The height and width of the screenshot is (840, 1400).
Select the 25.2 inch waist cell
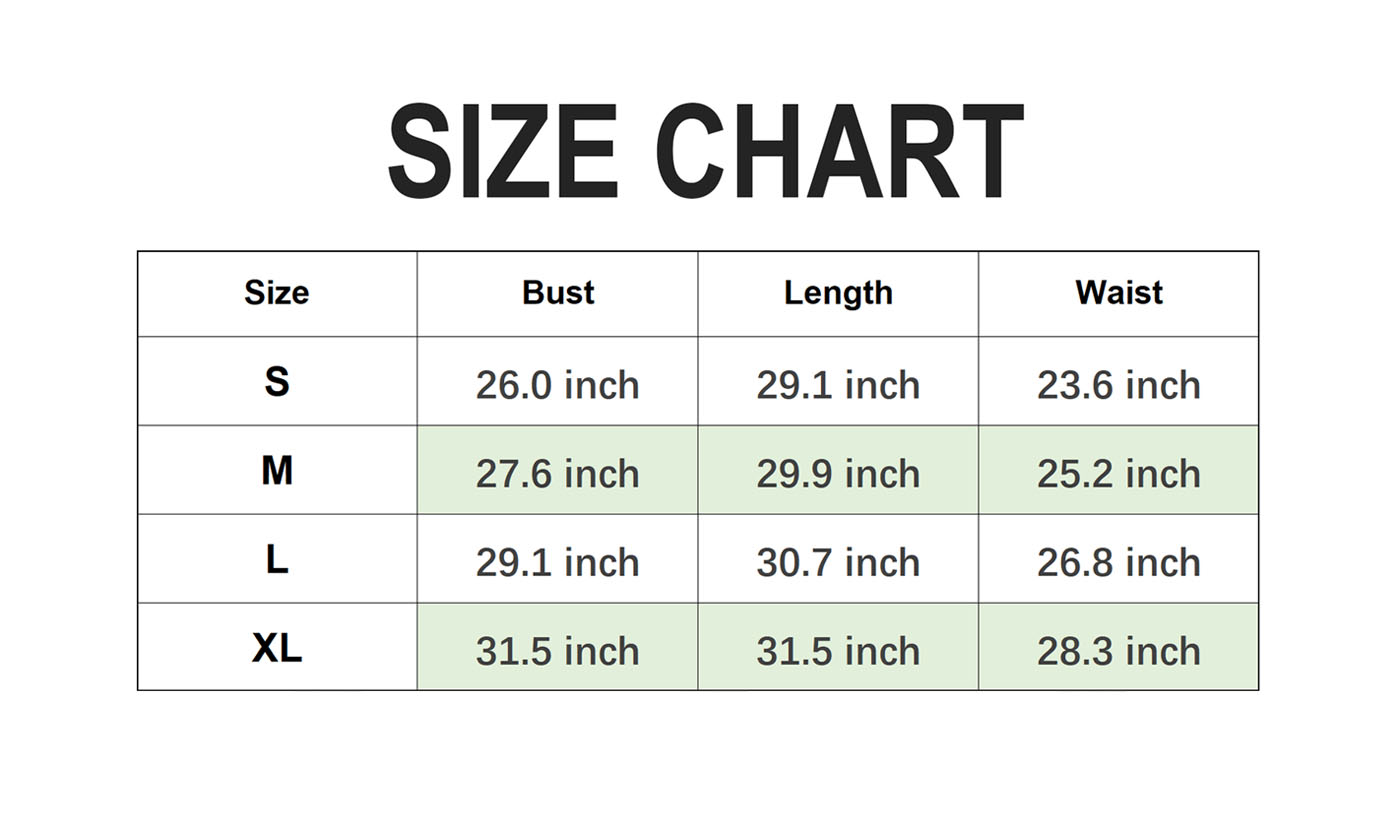click(1119, 473)
